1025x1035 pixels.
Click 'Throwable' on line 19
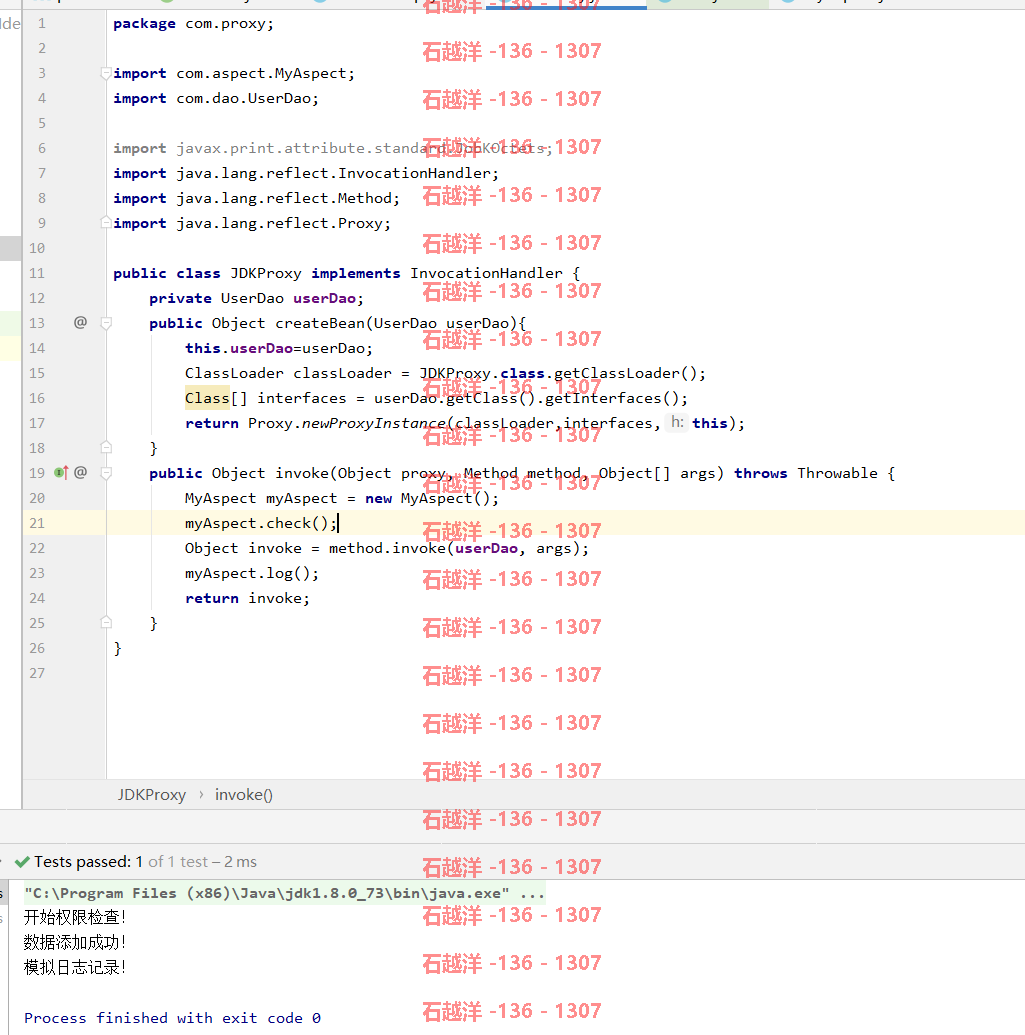pyautogui.click(x=838, y=473)
